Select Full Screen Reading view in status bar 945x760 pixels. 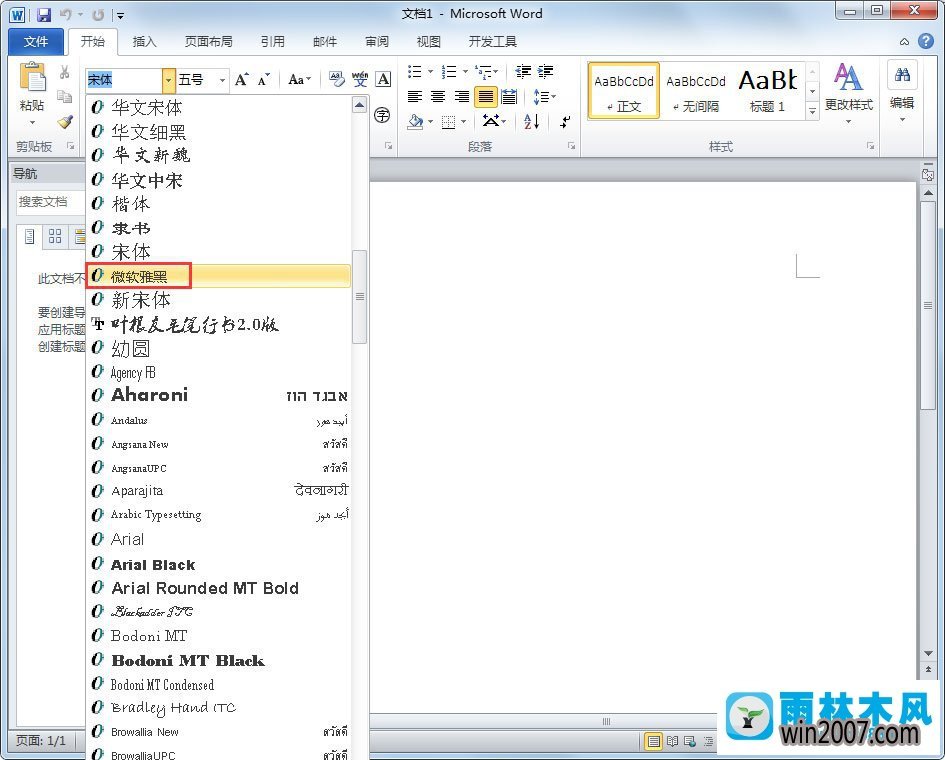coord(672,741)
